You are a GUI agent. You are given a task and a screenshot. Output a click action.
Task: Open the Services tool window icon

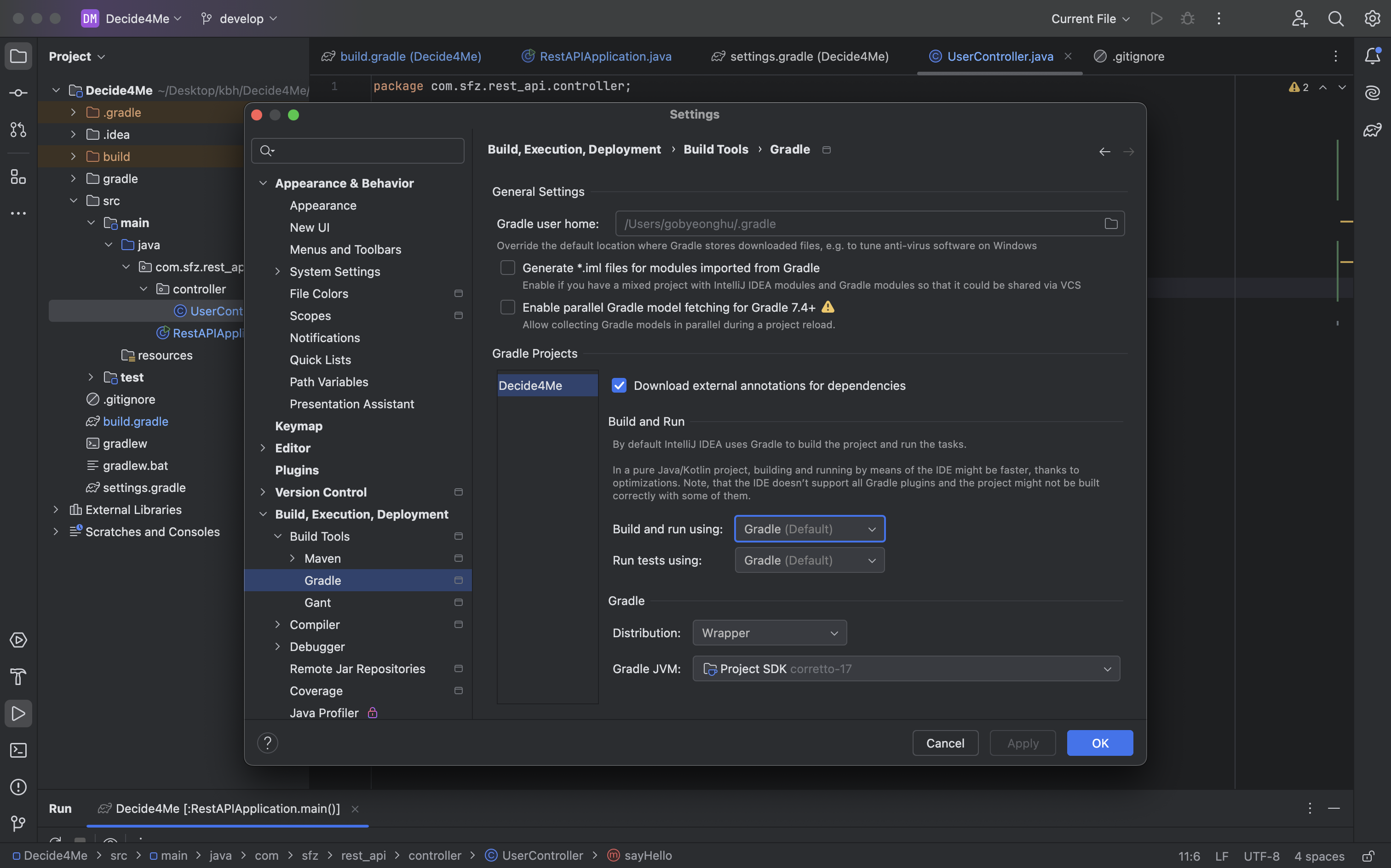click(x=18, y=640)
